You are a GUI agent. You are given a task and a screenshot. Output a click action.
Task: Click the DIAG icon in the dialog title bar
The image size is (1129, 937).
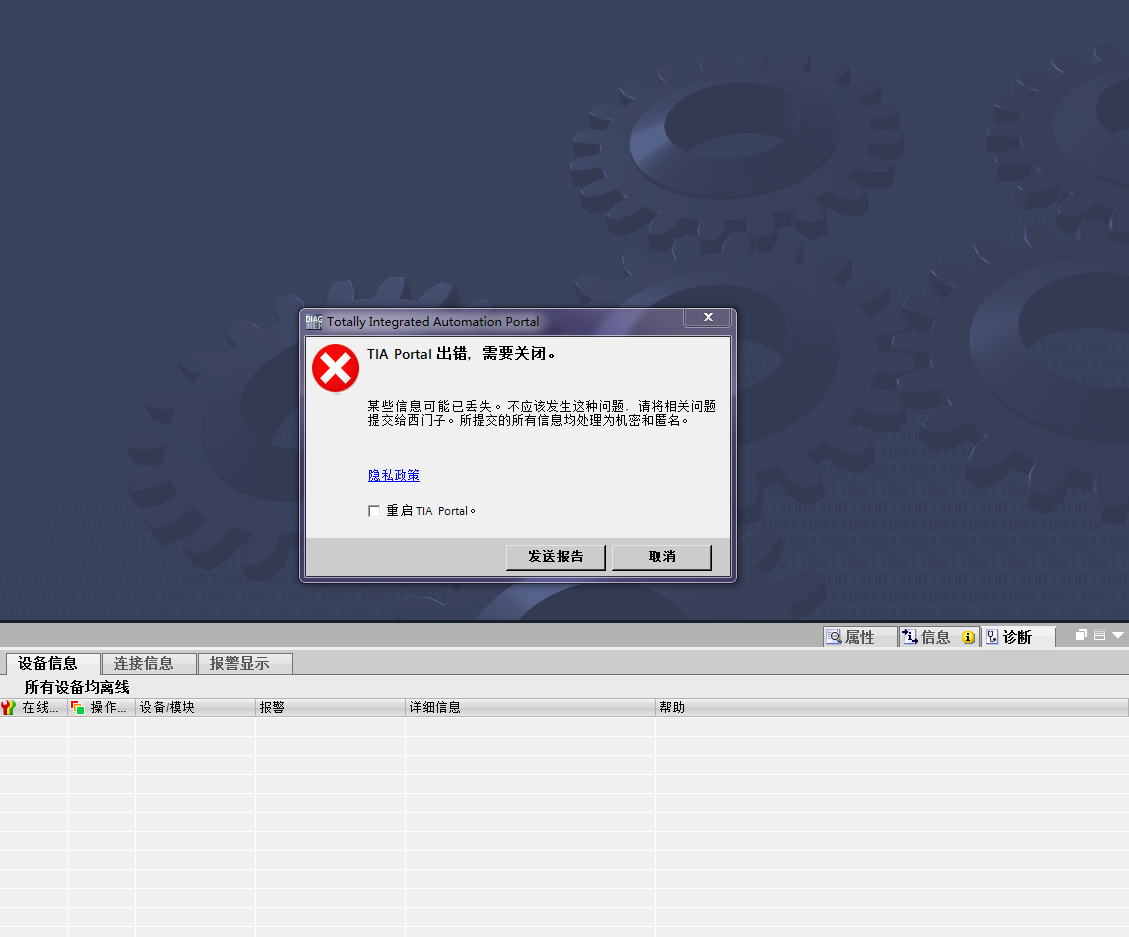[x=314, y=322]
